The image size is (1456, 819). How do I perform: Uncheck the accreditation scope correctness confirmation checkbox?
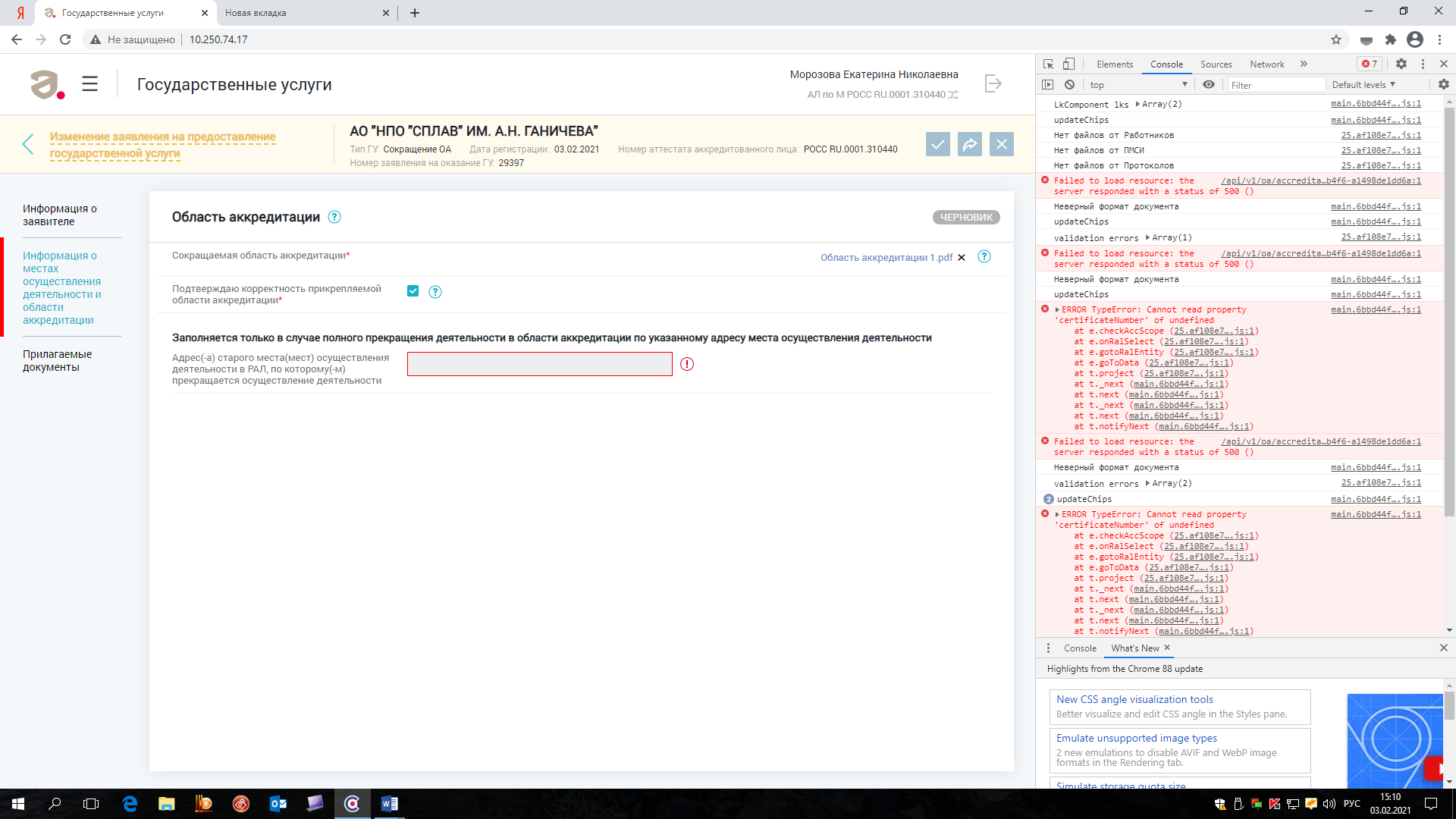(x=413, y=291)
